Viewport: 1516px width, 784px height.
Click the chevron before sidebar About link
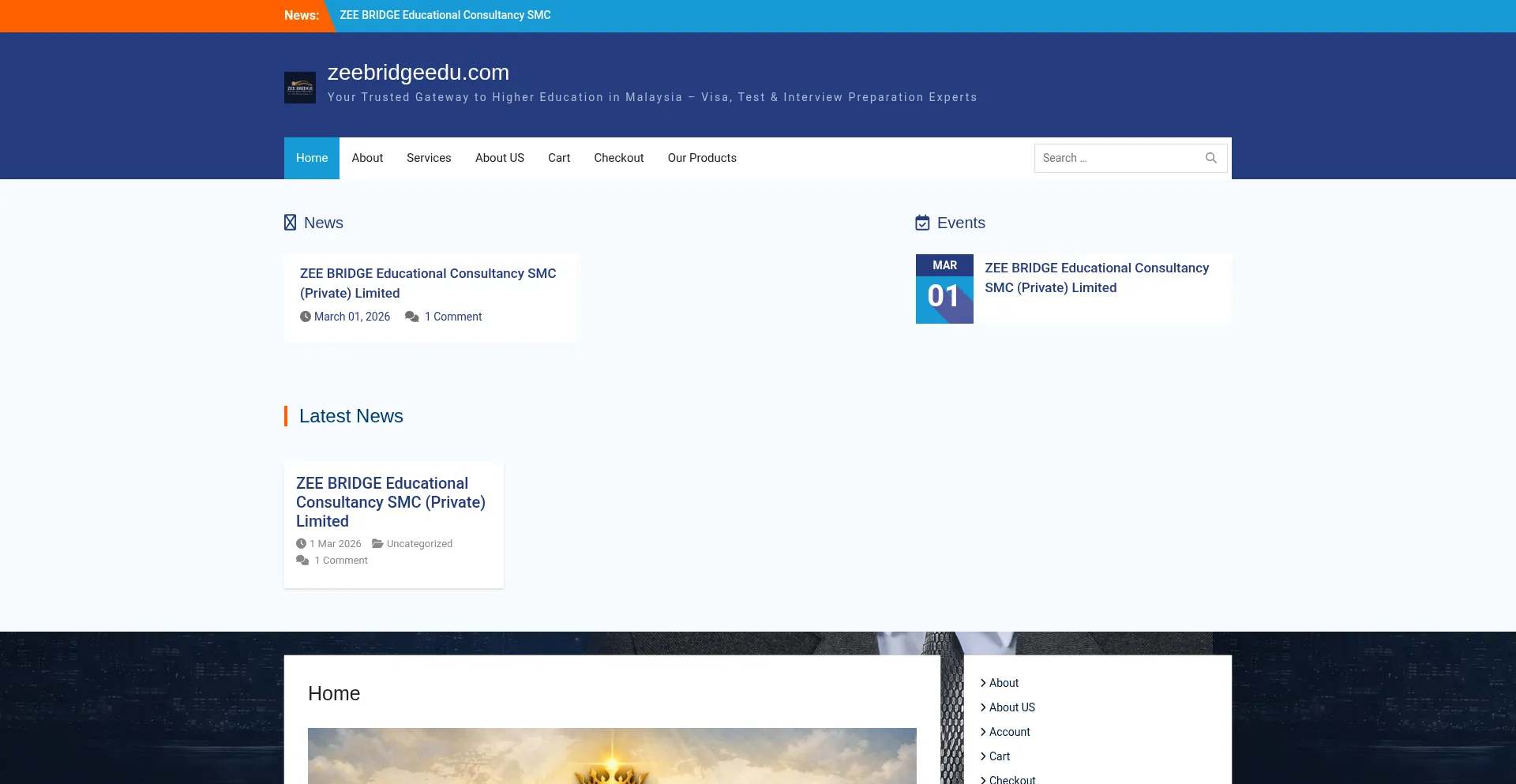tap(983, 683)
